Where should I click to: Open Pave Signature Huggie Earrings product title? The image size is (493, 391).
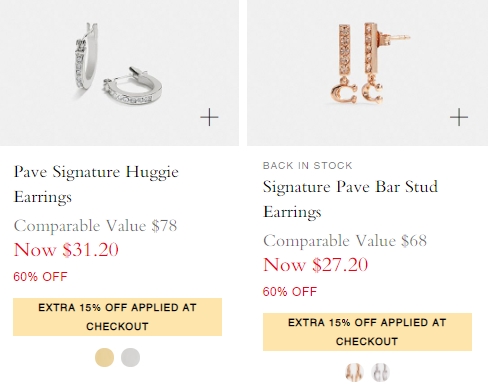96,184
